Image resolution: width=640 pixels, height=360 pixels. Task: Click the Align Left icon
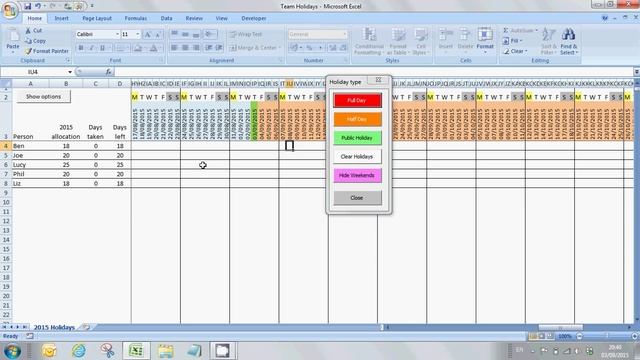(174, 48)
